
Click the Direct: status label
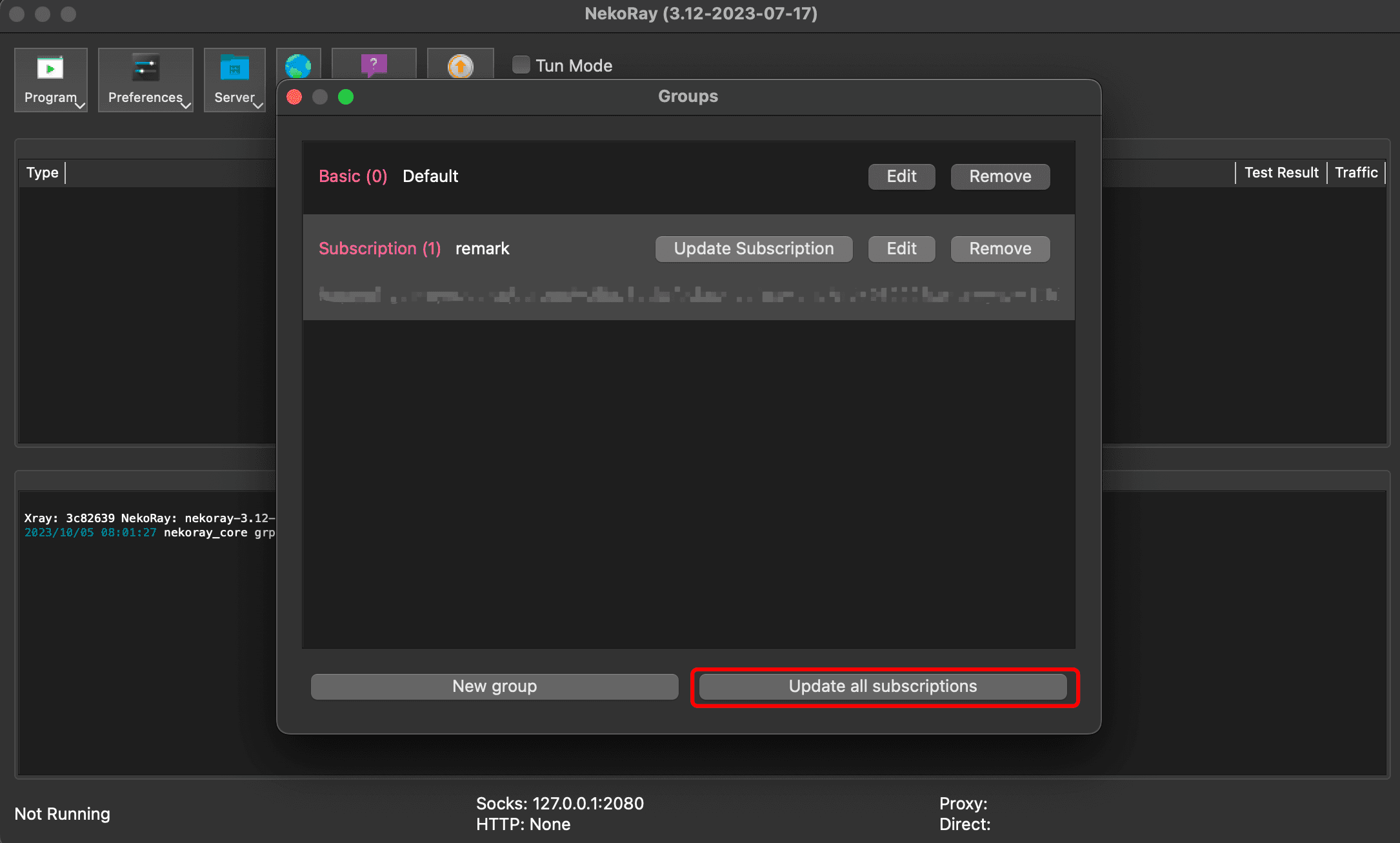click(965, 824)
